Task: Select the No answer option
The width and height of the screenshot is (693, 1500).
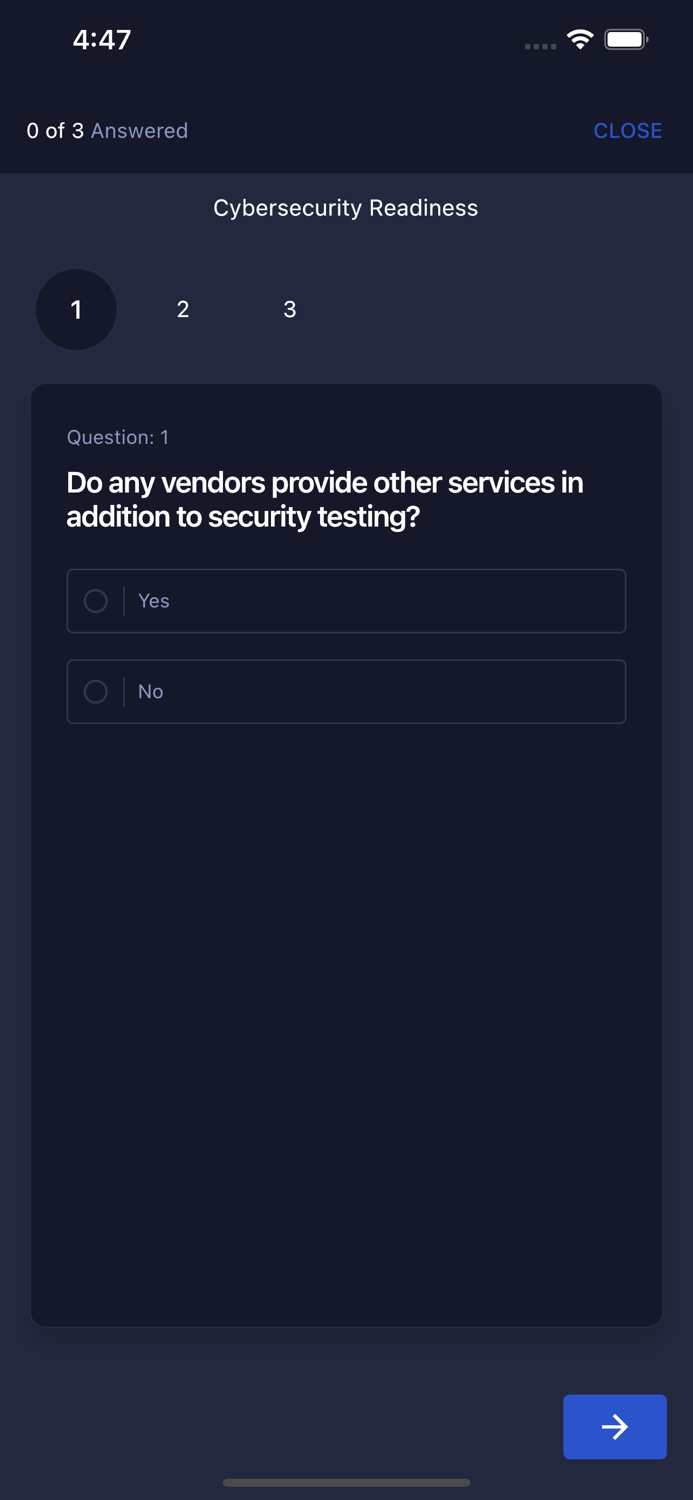Action: pos(346,691)
